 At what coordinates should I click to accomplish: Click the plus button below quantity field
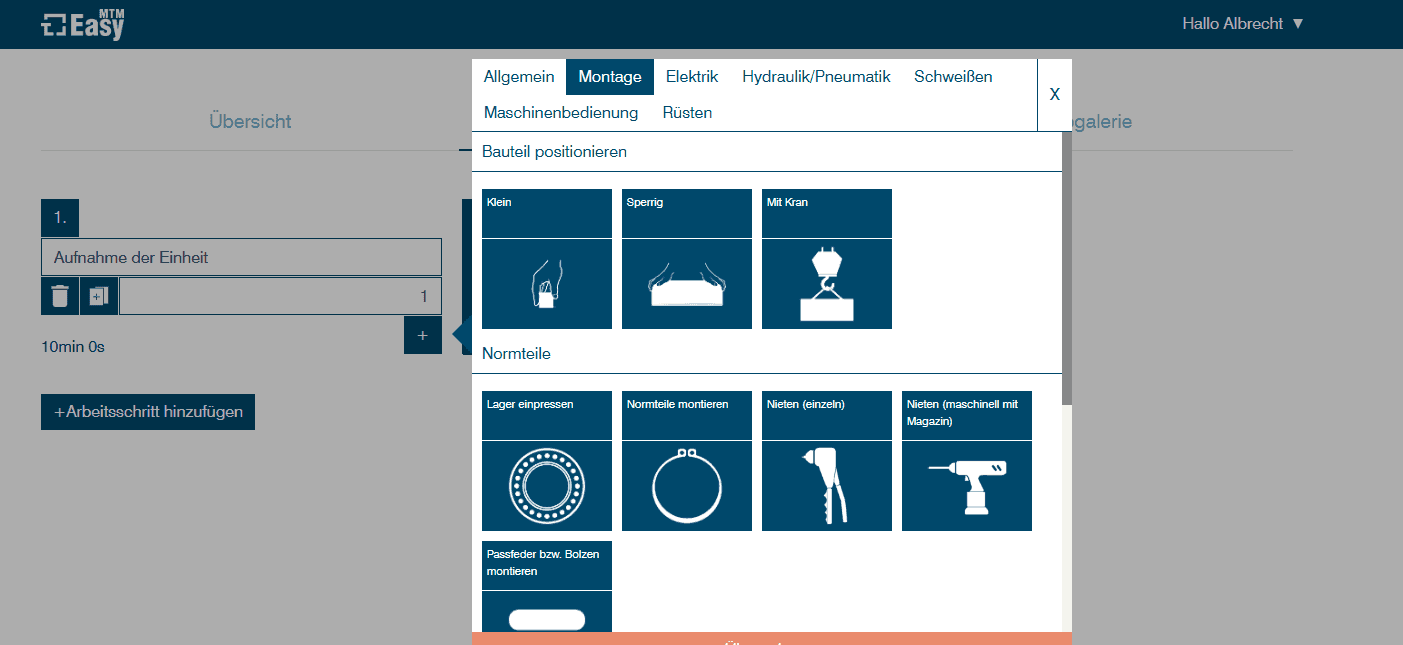click(x=422, y=335)
